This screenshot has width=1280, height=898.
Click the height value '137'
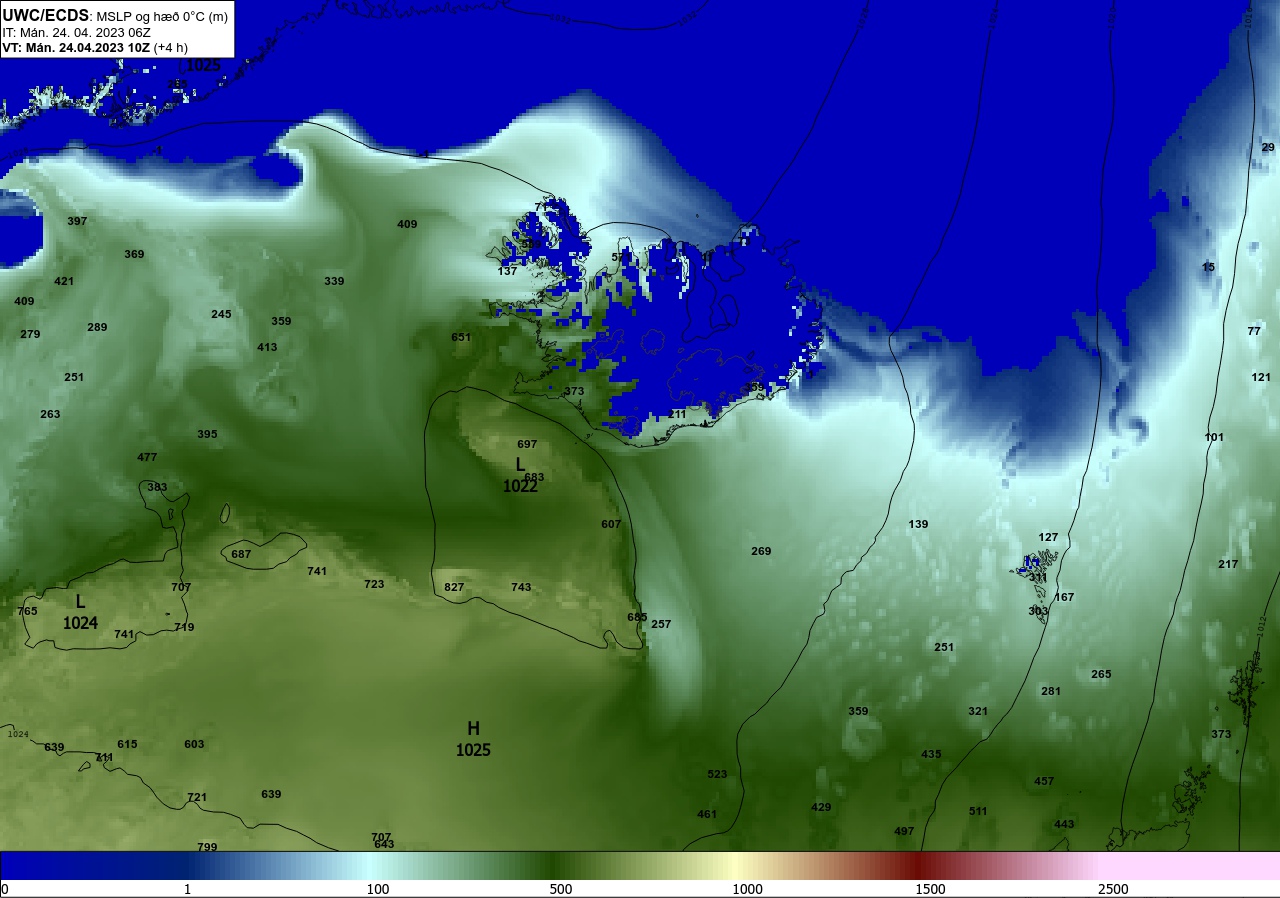(x=508, y=271)
